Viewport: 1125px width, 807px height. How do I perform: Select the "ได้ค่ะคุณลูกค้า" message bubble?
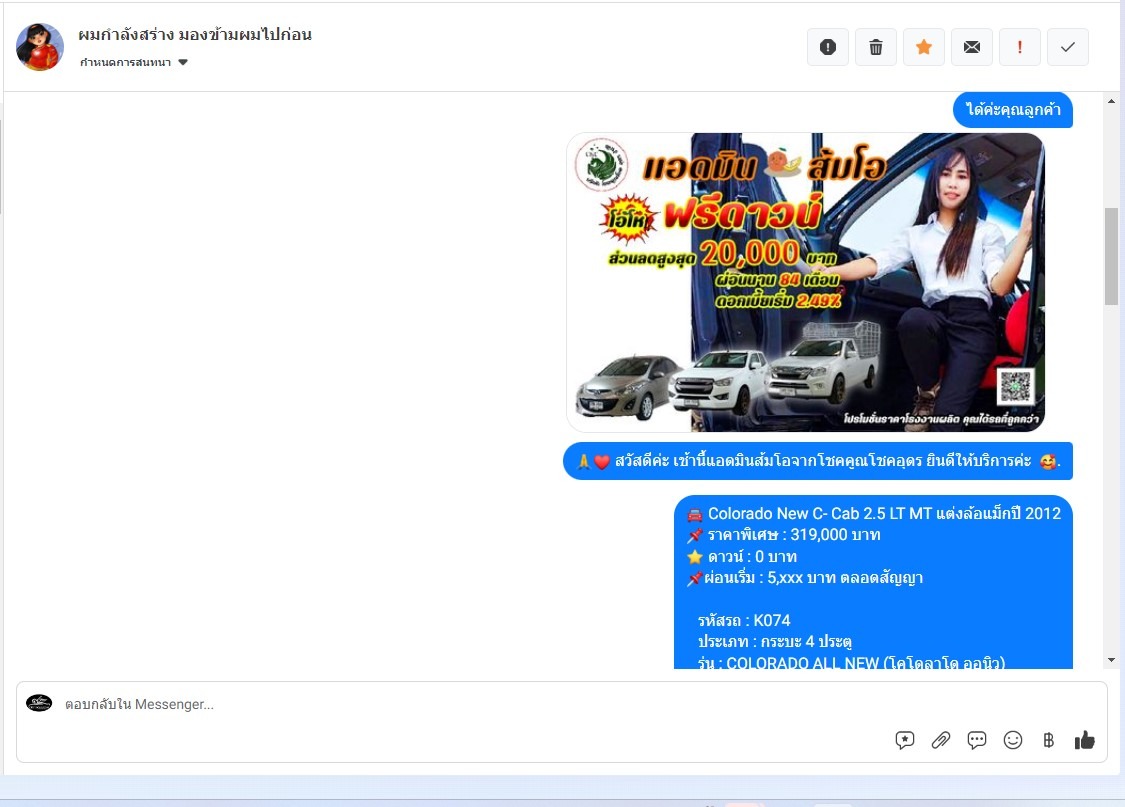tap(1012, 110)
